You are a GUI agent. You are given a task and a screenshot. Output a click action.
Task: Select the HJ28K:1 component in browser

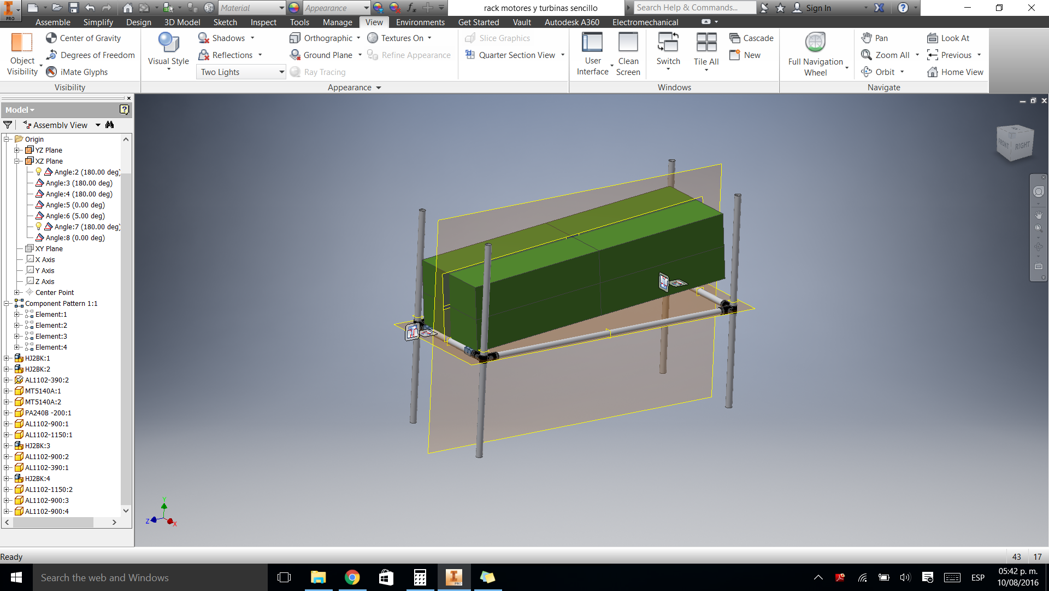coord(38,357)
